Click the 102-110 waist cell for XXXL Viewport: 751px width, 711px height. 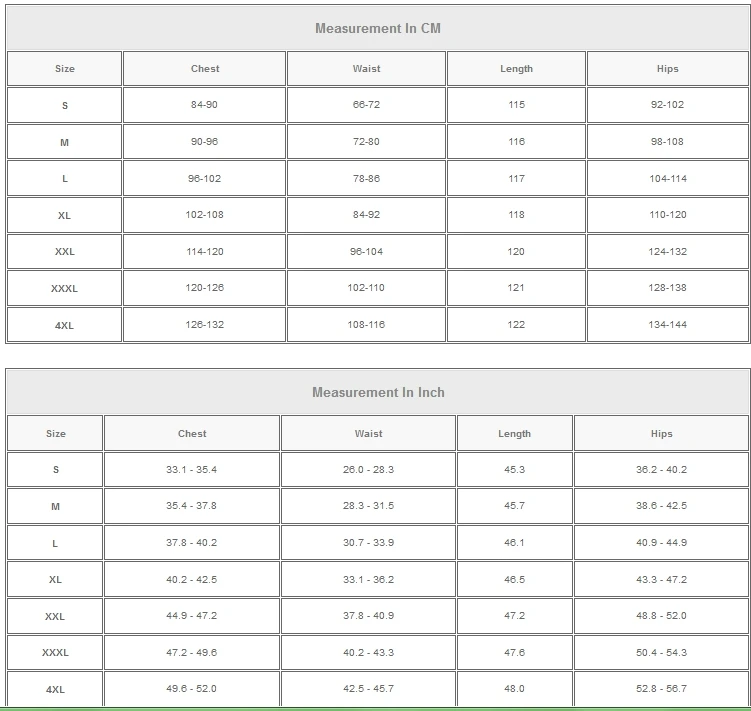366,288
